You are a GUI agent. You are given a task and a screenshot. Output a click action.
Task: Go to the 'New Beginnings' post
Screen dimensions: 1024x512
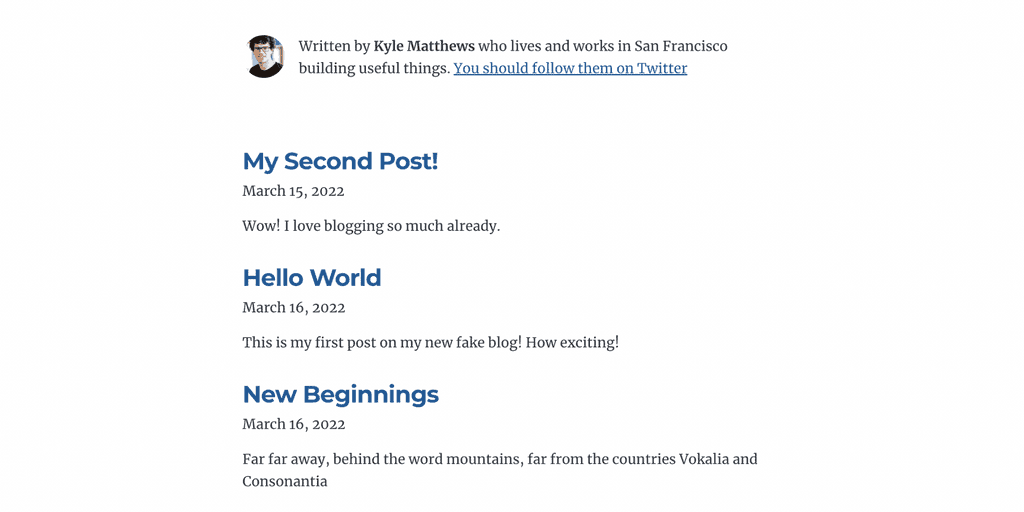(x=340, y=394)
